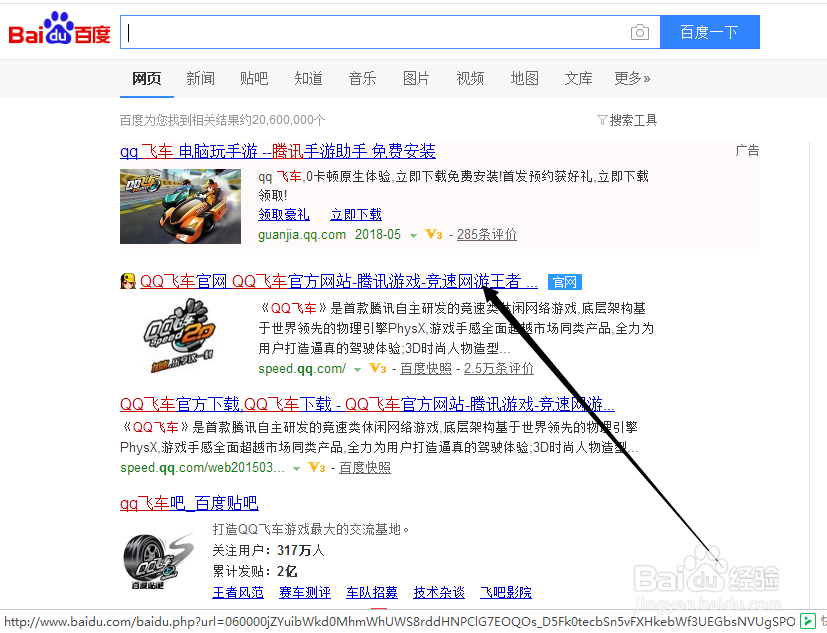The height and width of the screenshot is (633, 827).
Task: Open ad link qq飞车 电脑玩手游
Action: (278, 151)
